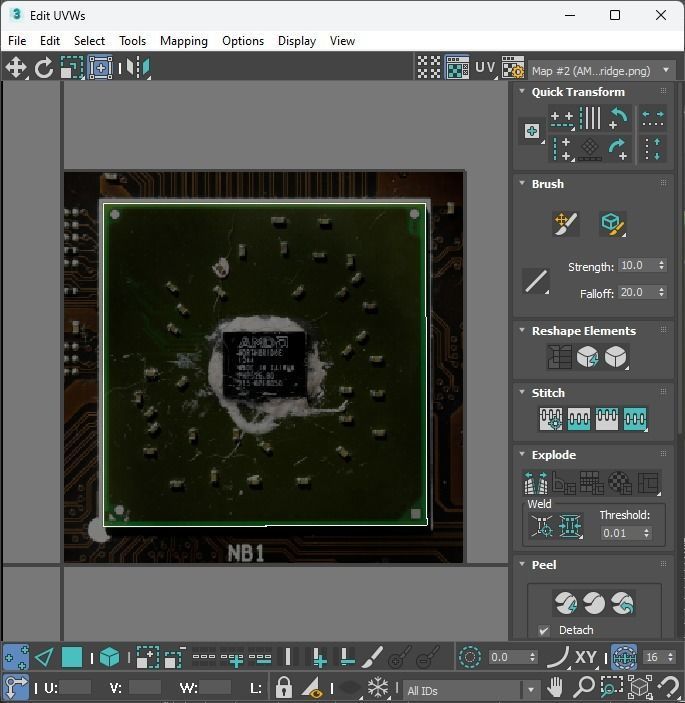Viewport: 685px width, 703px height.
Task: Rotate -90 degrees around pivot icon
Action: click(x=619, y=118)
